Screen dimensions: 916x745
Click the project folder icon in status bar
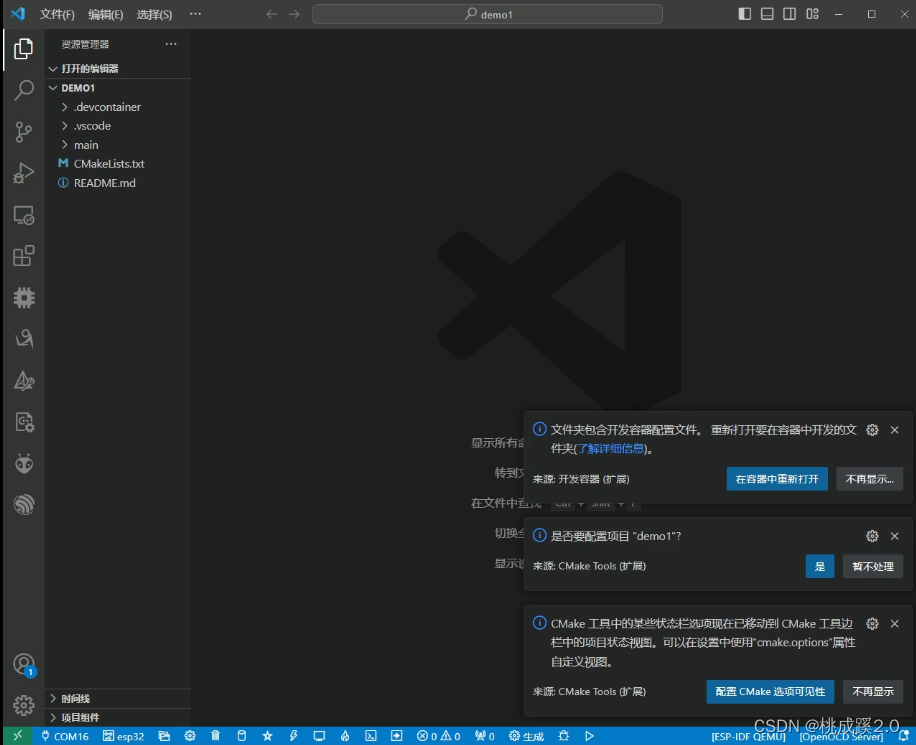tap(164, 736)
